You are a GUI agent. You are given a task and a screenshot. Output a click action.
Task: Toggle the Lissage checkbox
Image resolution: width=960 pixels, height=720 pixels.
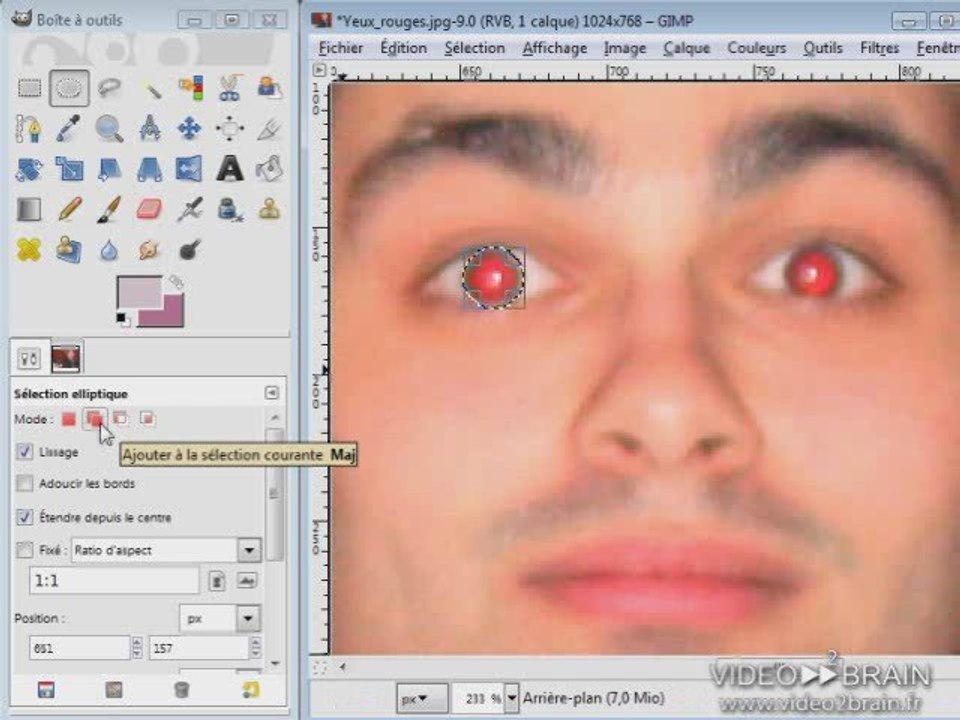coord(24,452)
